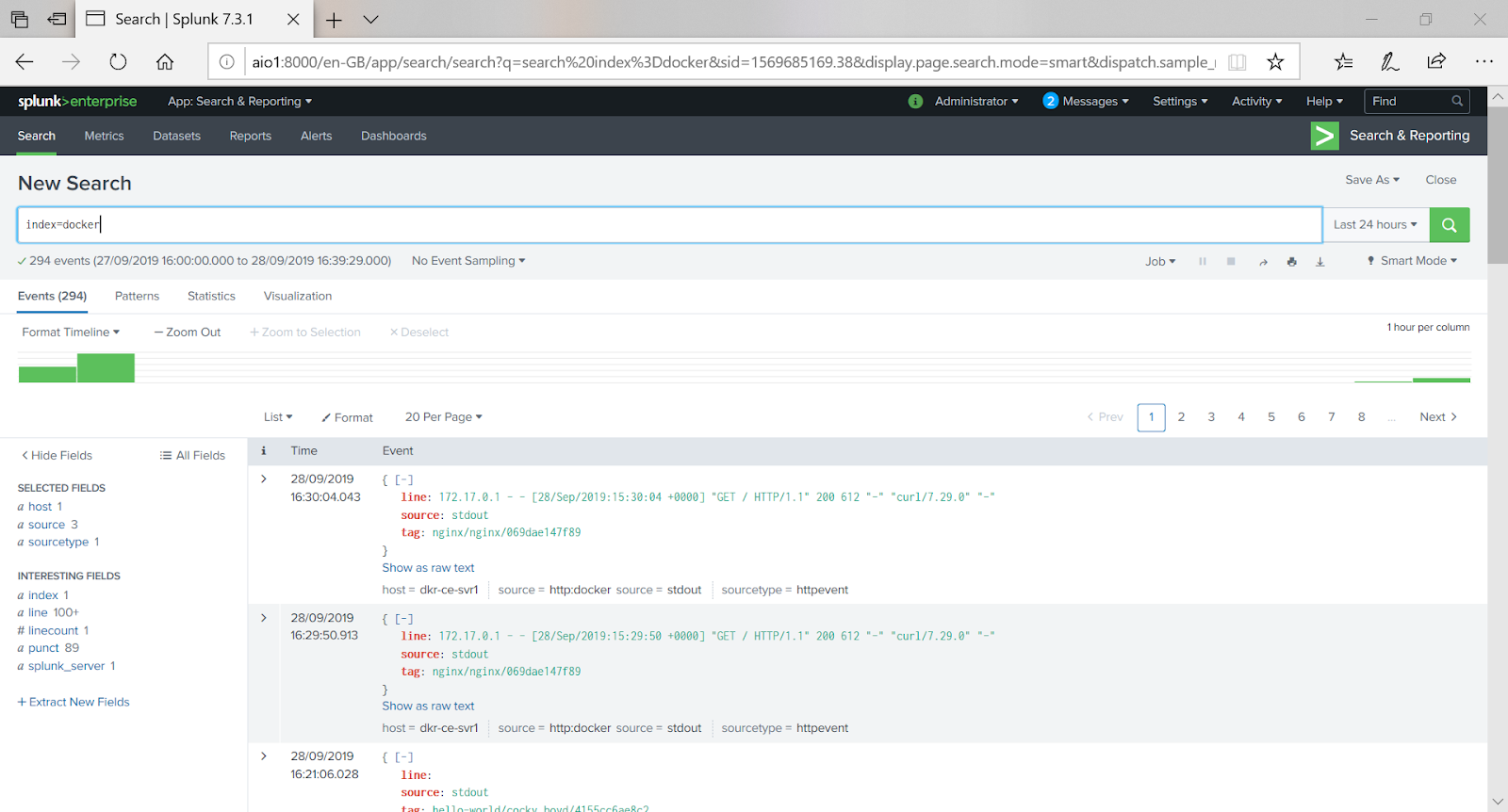Select the linecount field
This screenshot has width=1508, height=812.
click(x=53, y=631)
